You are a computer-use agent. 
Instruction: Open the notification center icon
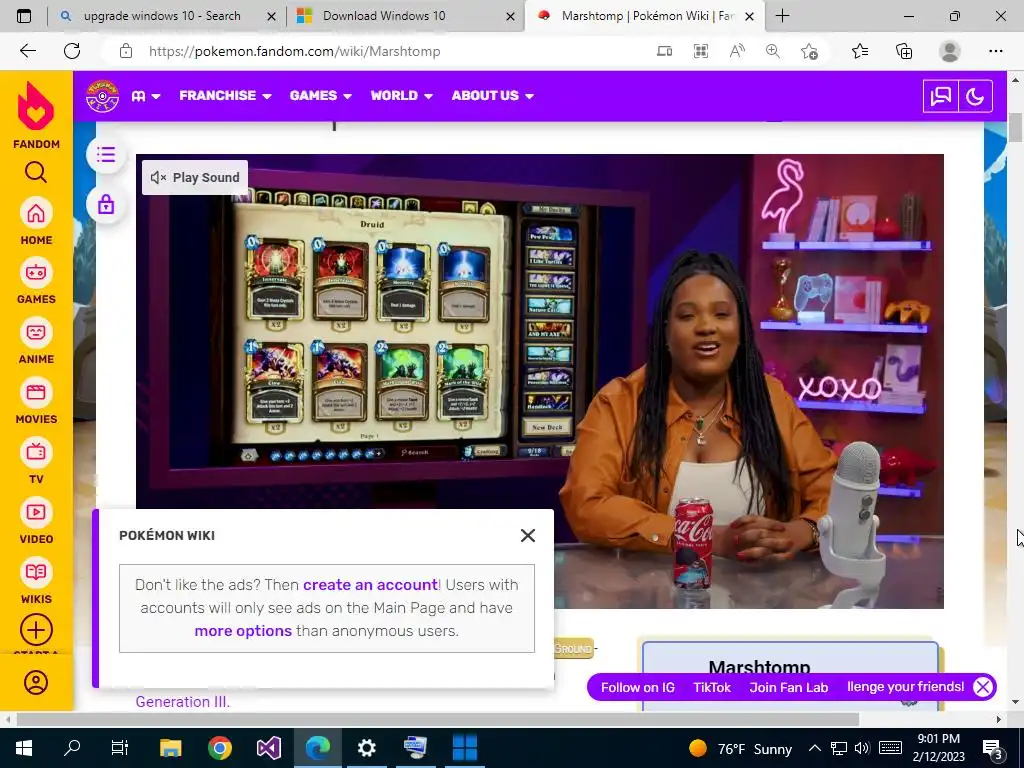pos(992,748)
